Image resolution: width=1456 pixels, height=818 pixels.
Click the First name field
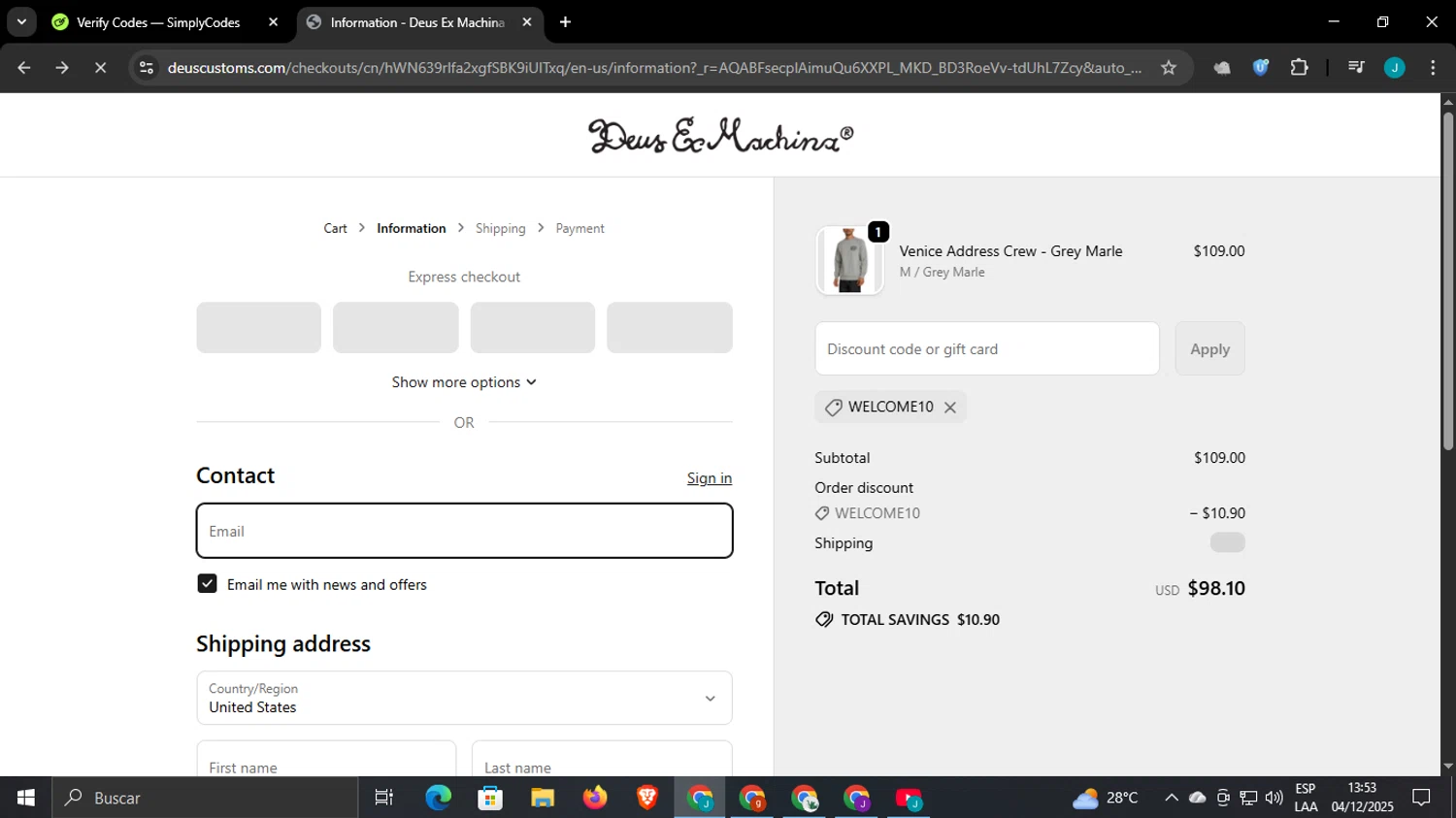326,759
